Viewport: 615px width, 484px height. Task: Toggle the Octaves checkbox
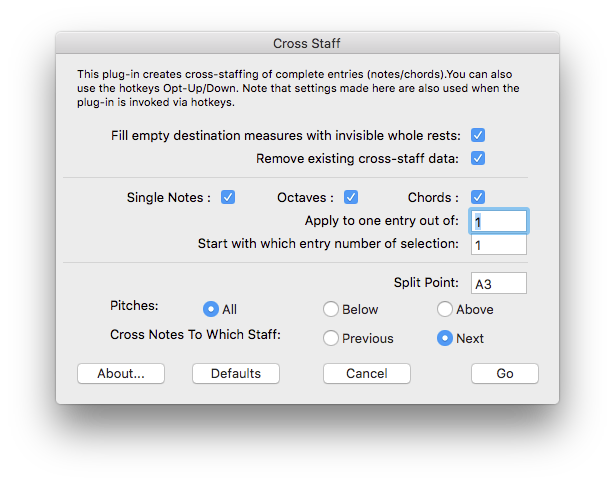point(351,197)
